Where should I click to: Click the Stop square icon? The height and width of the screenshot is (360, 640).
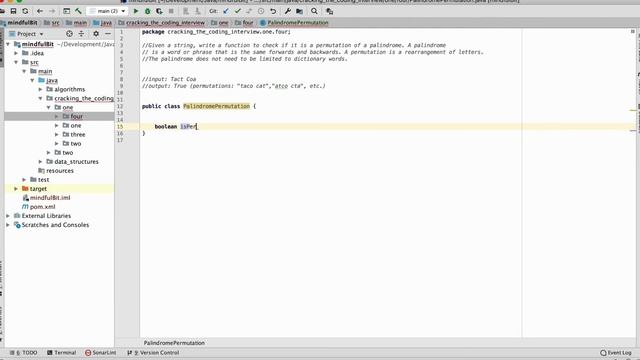171,11
